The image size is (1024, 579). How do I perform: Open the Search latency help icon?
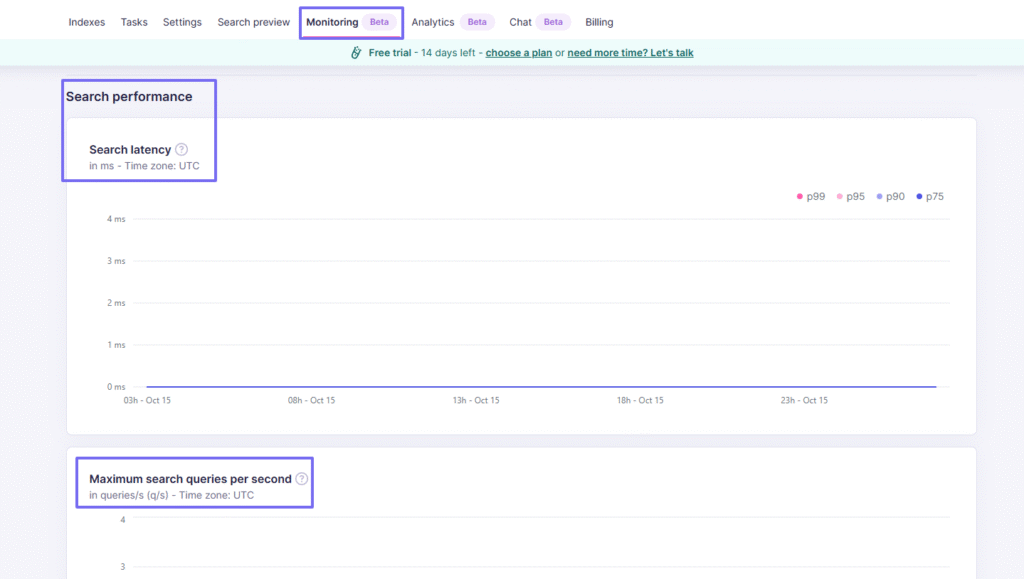click(181, 148)
